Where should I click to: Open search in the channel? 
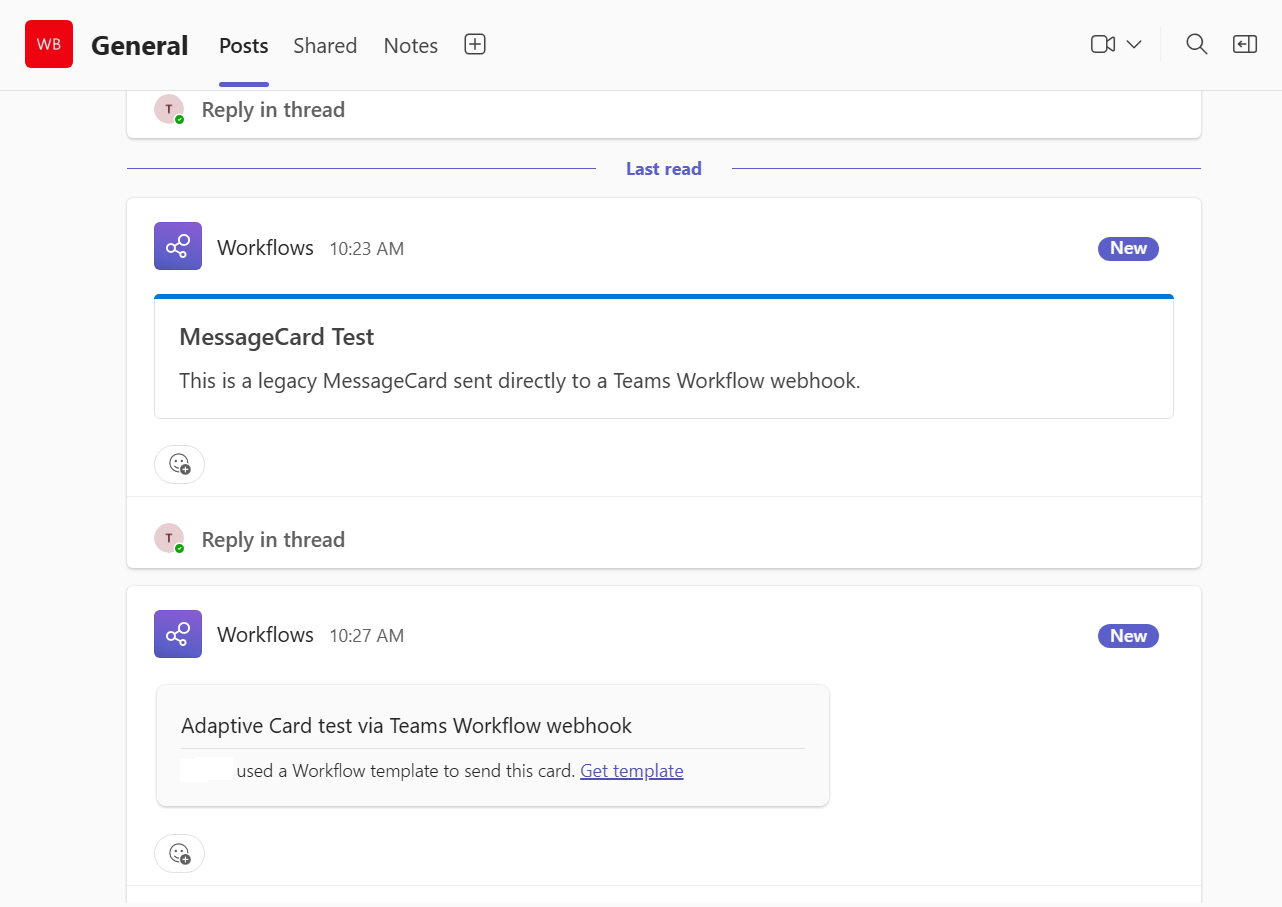[x=1196, y=44]
